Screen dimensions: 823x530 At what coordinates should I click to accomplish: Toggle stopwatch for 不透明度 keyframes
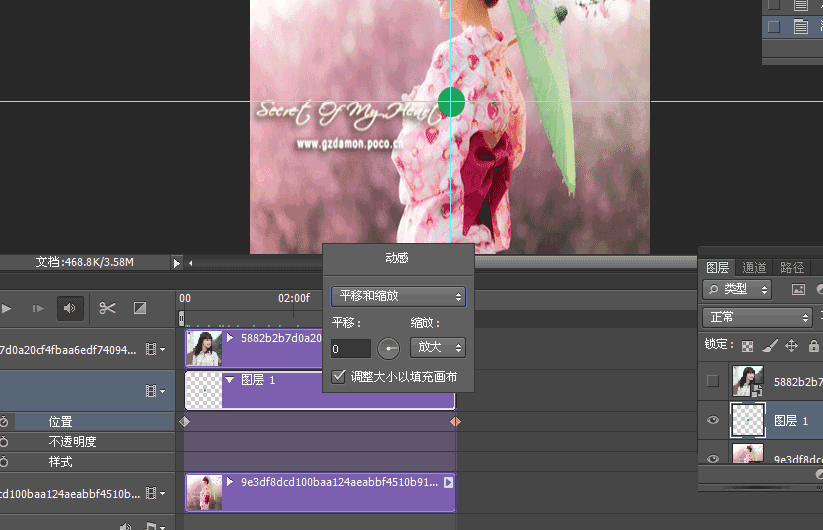coord(4,441)
